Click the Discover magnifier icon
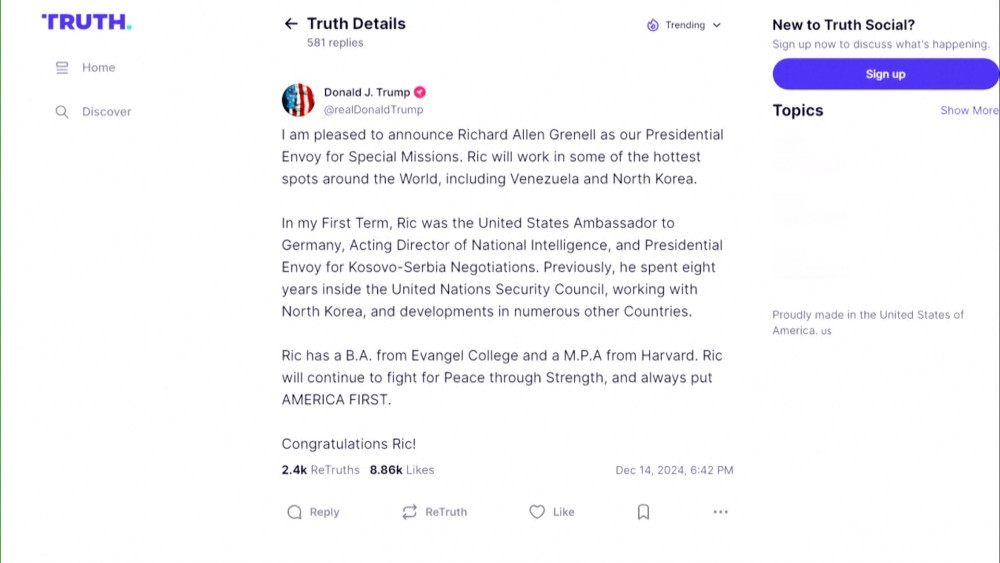 pyautogui.click(x=62, y=112)
